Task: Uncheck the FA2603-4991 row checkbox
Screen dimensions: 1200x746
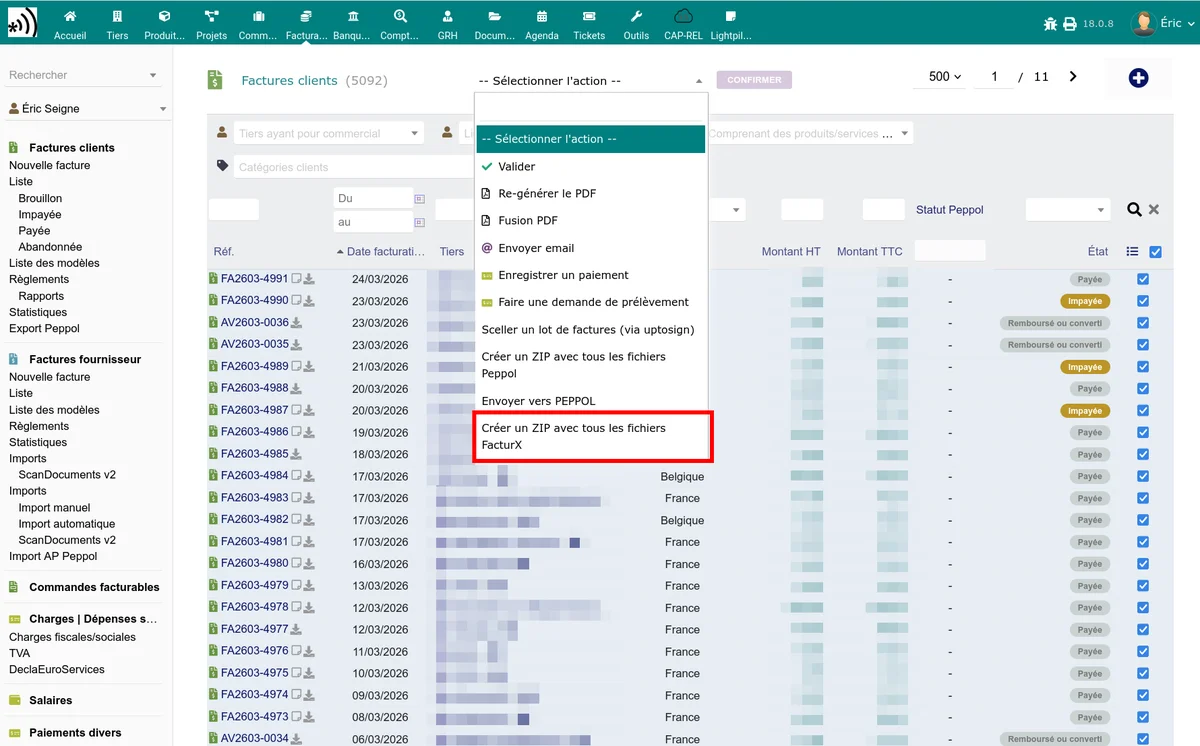Action: tap(1143, 279)
